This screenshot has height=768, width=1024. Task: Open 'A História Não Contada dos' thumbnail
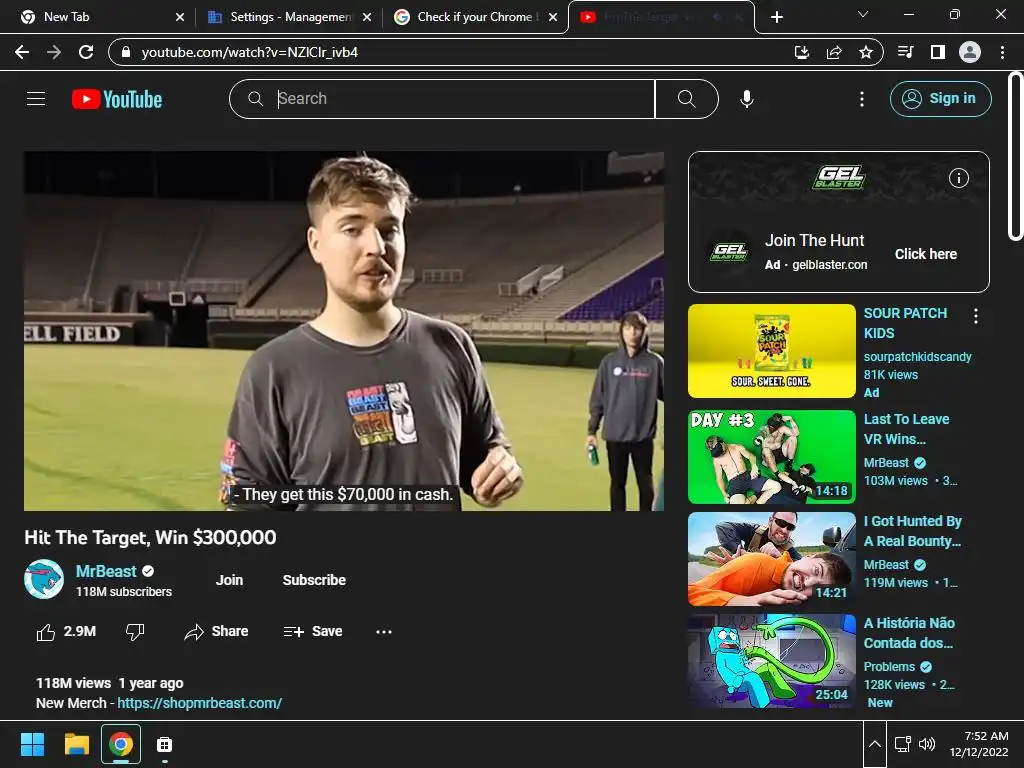pyautogui.click(x=771, y=661)
